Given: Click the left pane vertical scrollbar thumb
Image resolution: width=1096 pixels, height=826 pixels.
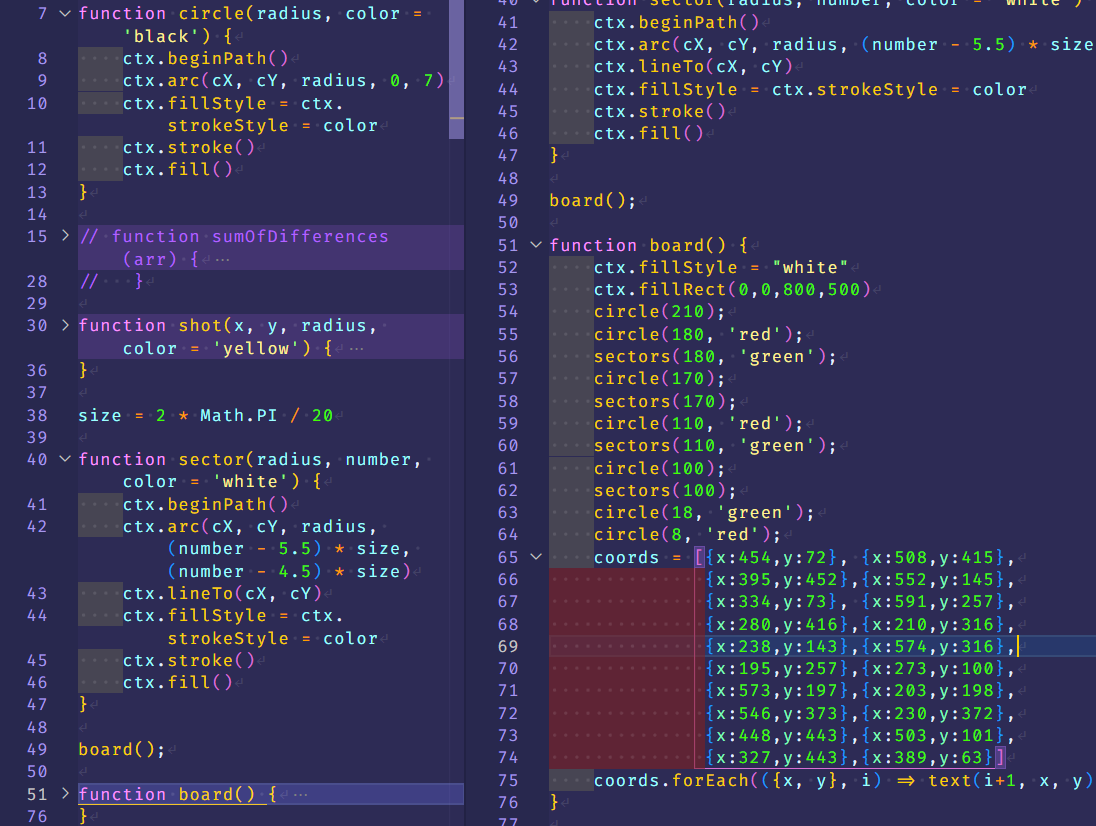Looking at the screenshot, I should [456, 68].
